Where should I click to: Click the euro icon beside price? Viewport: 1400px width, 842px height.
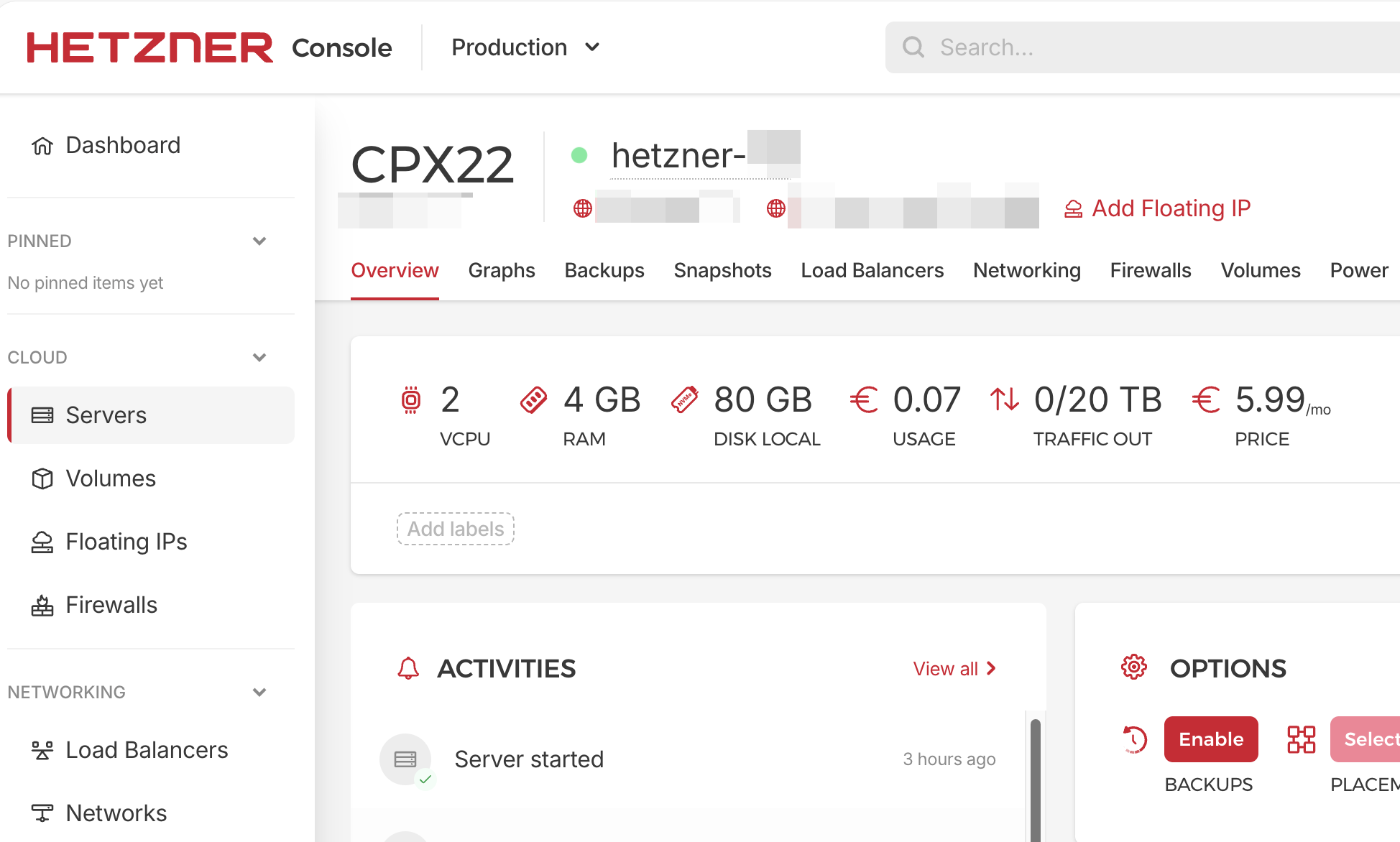1206,399
